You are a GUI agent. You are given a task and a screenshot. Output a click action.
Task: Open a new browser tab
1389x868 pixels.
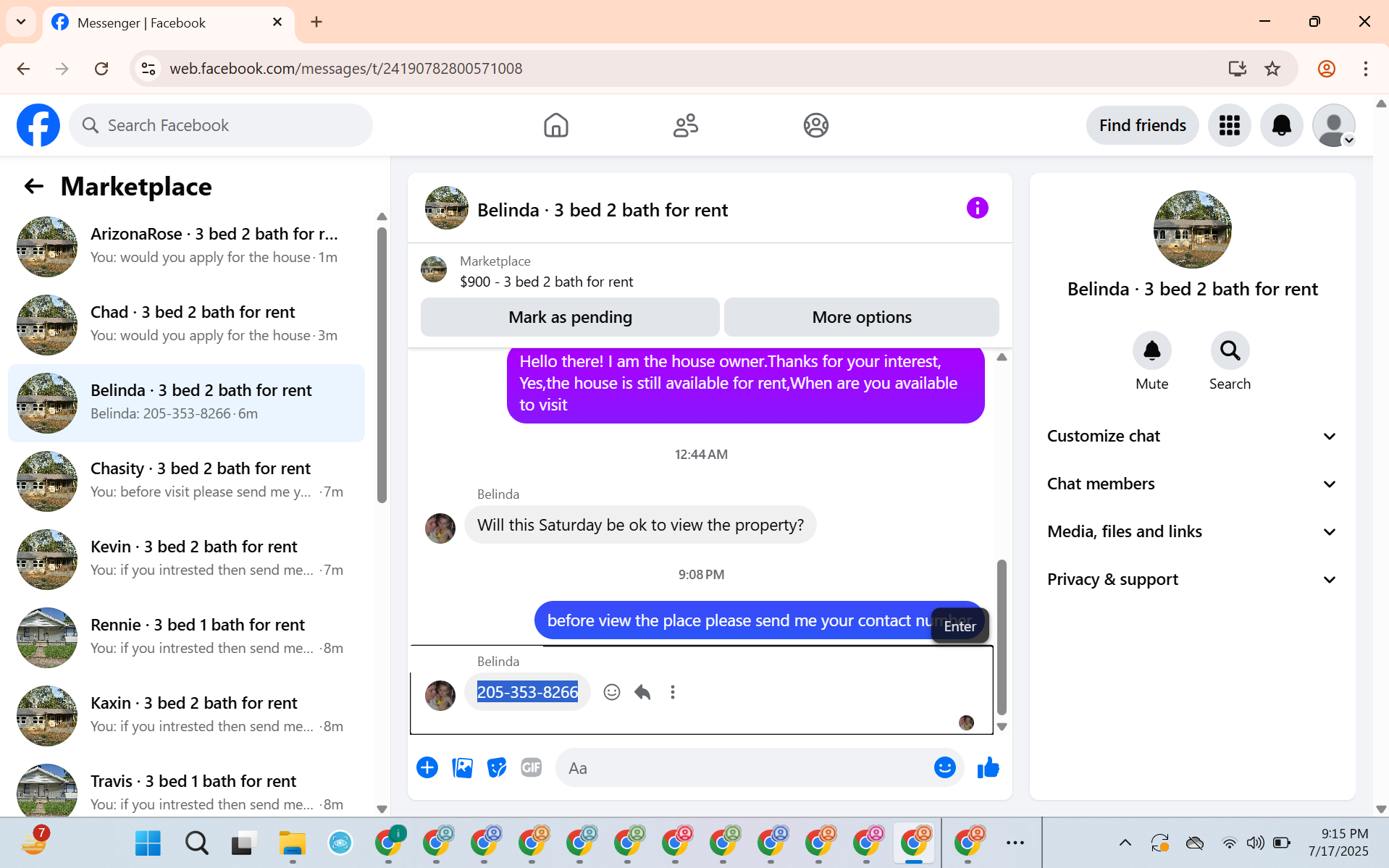pos(316,22)
